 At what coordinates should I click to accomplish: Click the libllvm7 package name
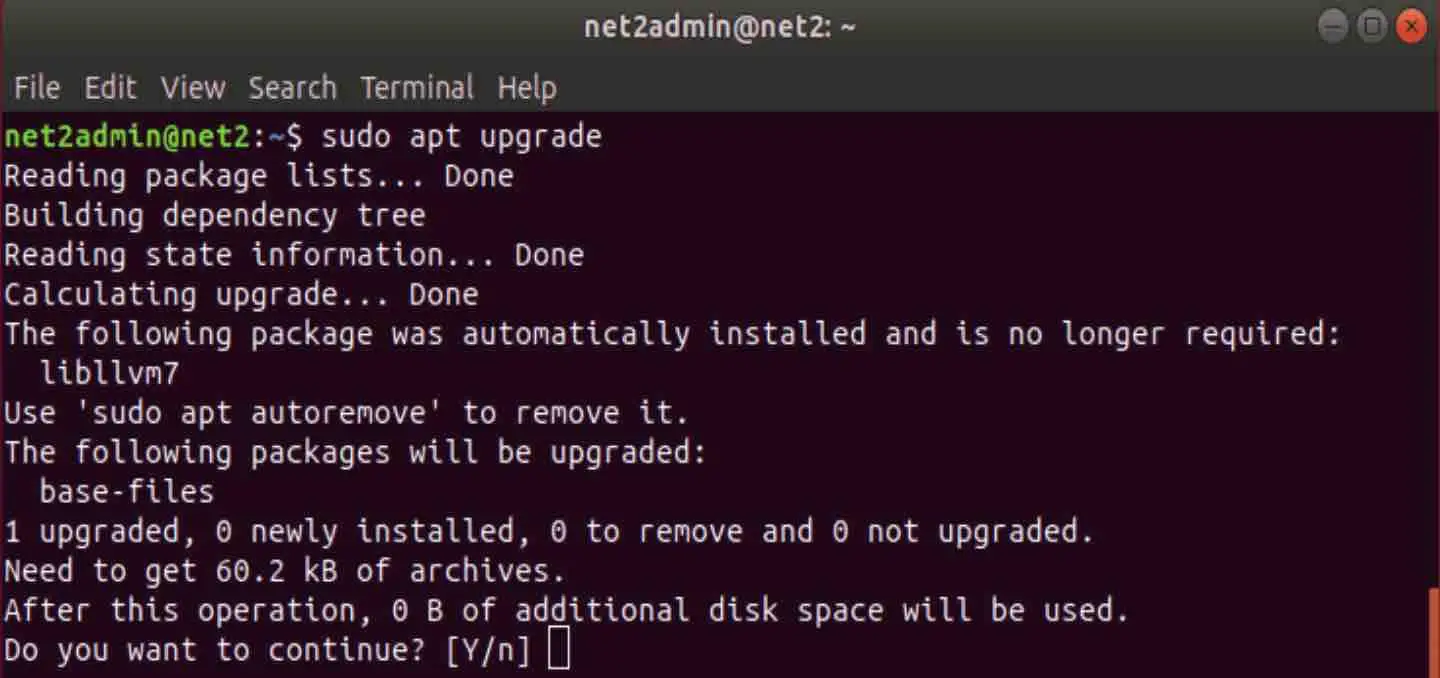[110, 373]
